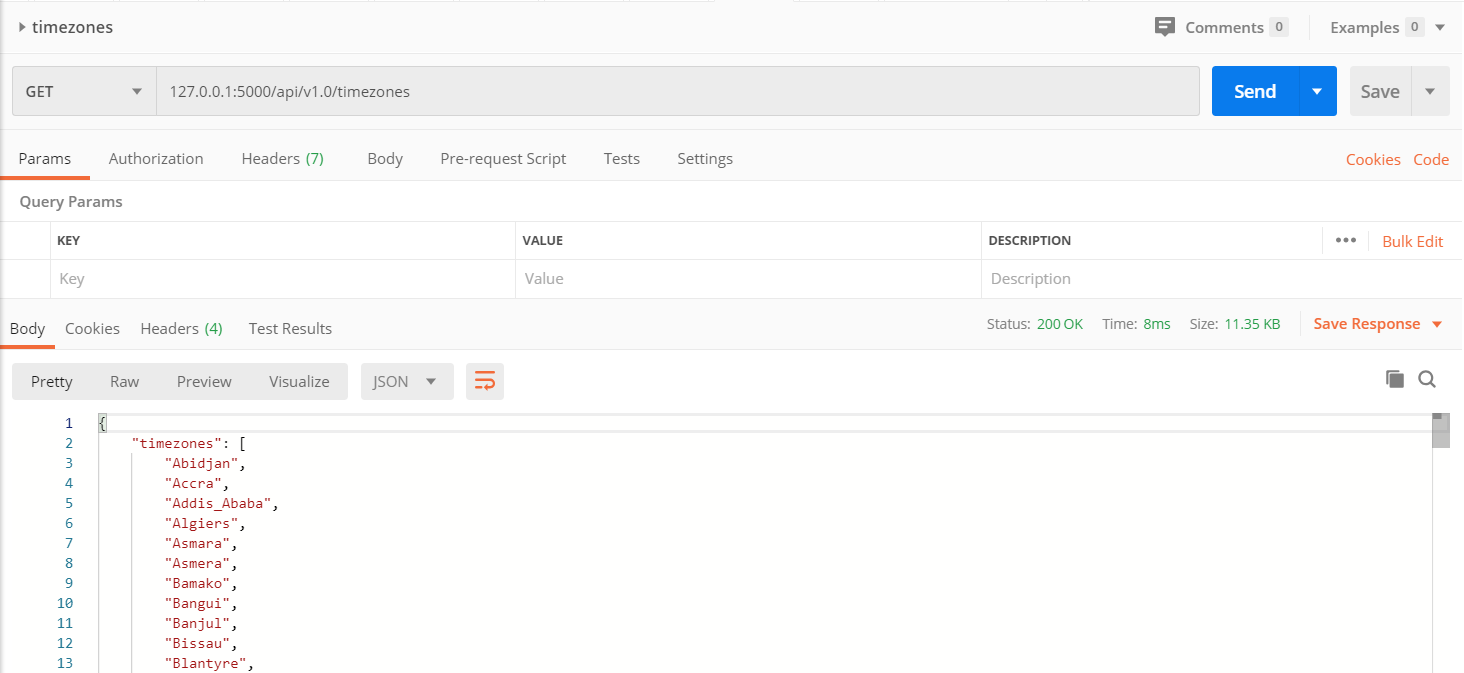
Task: Click the "Bangui" entry
Action: coord(197,603)
